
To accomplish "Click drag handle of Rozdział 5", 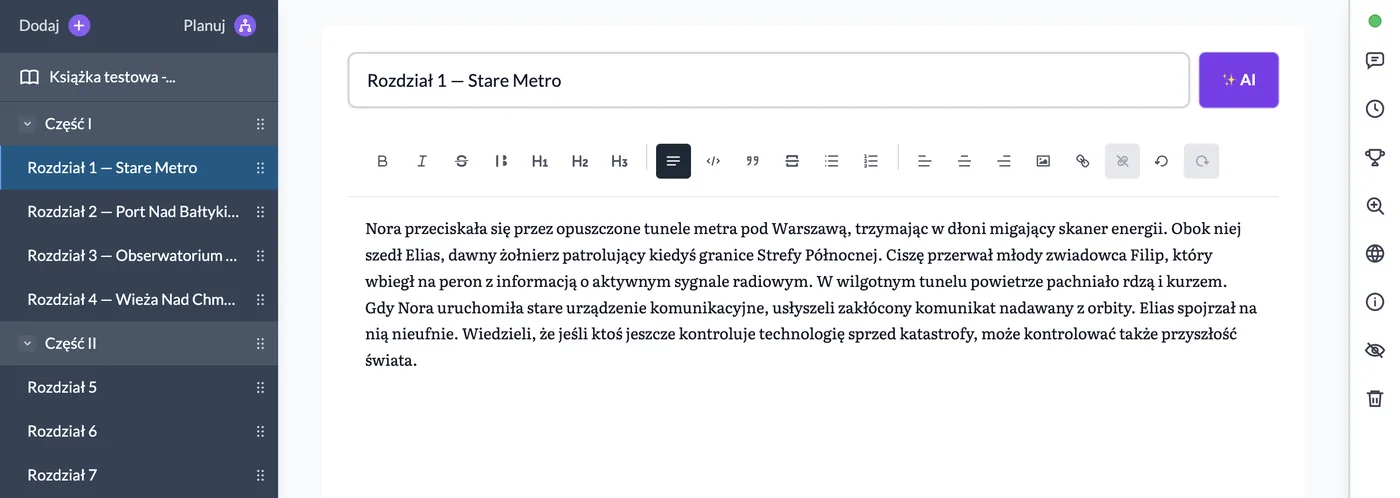I will coord(260,387).
